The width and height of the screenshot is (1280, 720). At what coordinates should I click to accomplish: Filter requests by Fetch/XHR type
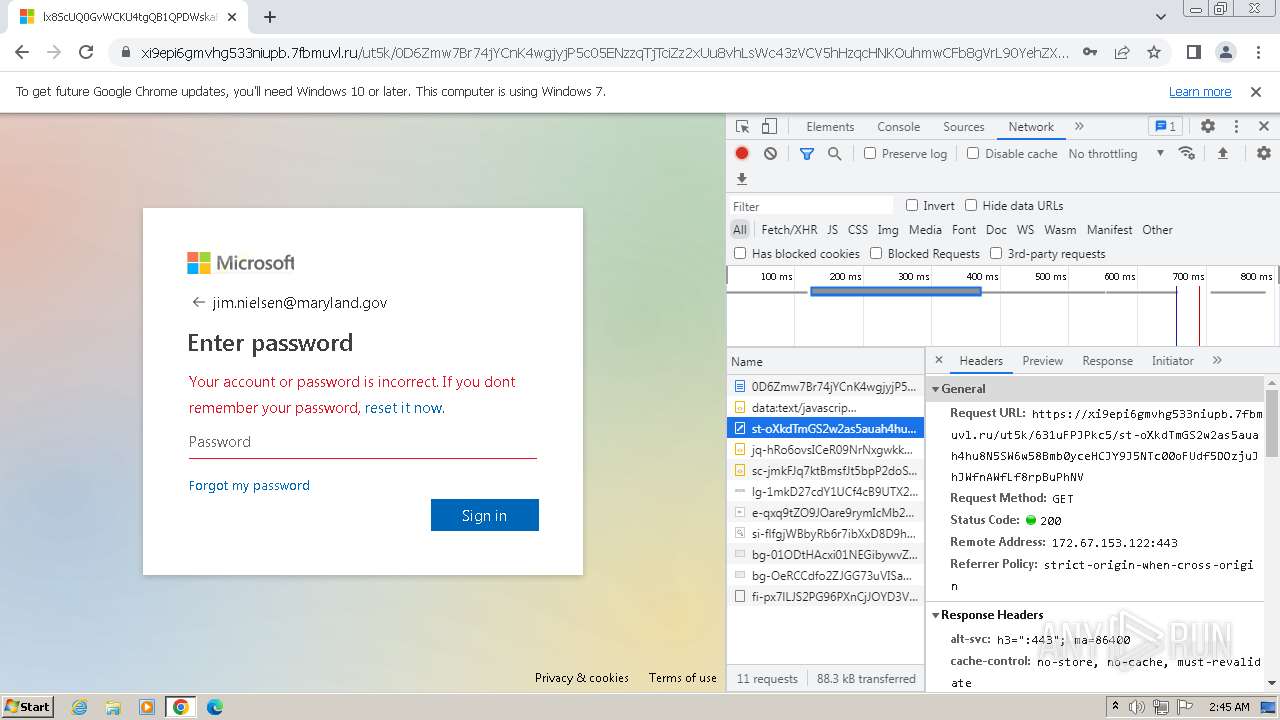tap(789, 230)
